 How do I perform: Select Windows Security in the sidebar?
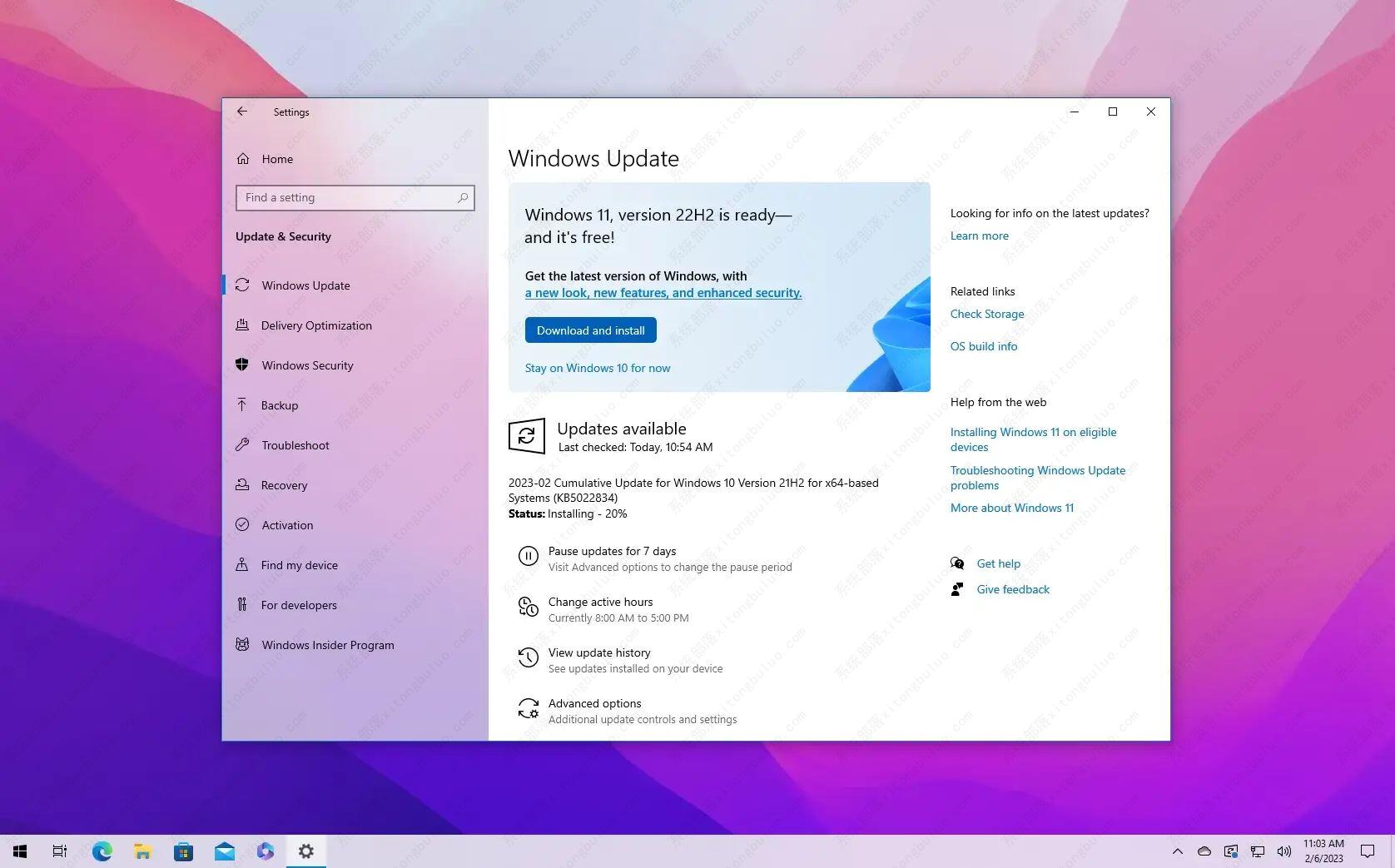(305, 365)
